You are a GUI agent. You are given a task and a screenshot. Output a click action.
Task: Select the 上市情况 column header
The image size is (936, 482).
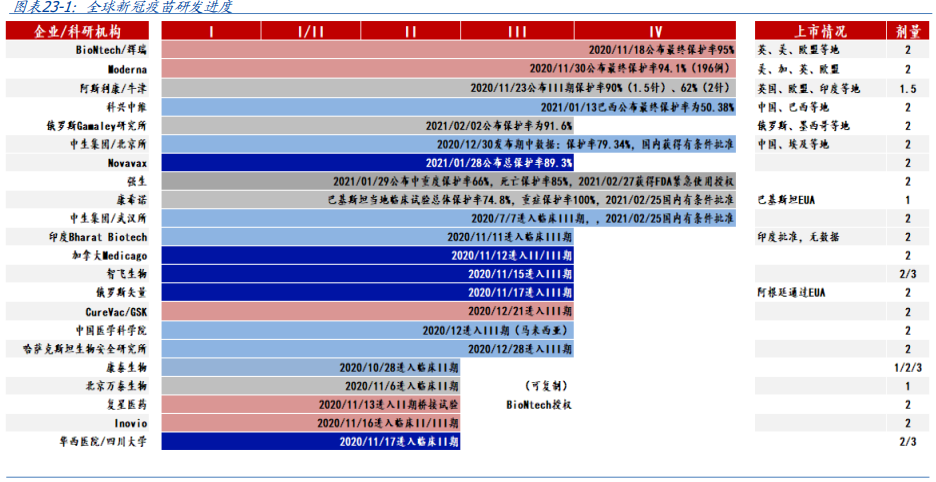click(820, 31)
